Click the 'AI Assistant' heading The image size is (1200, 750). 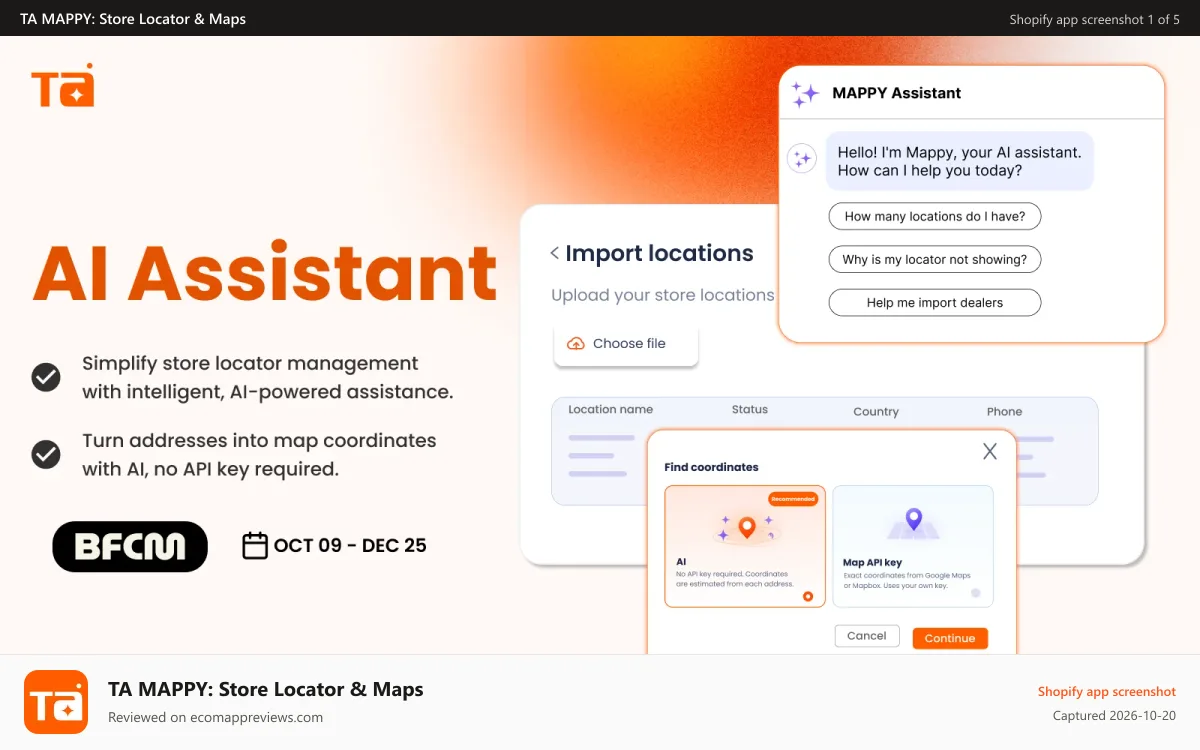coord(265,272)
